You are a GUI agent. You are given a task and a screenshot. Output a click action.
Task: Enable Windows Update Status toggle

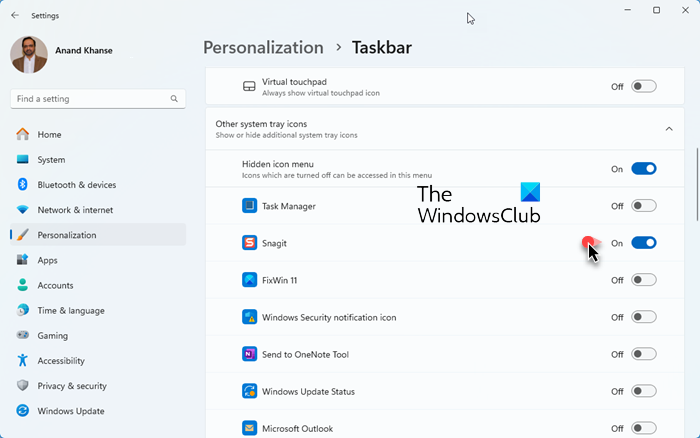[644, 391]
